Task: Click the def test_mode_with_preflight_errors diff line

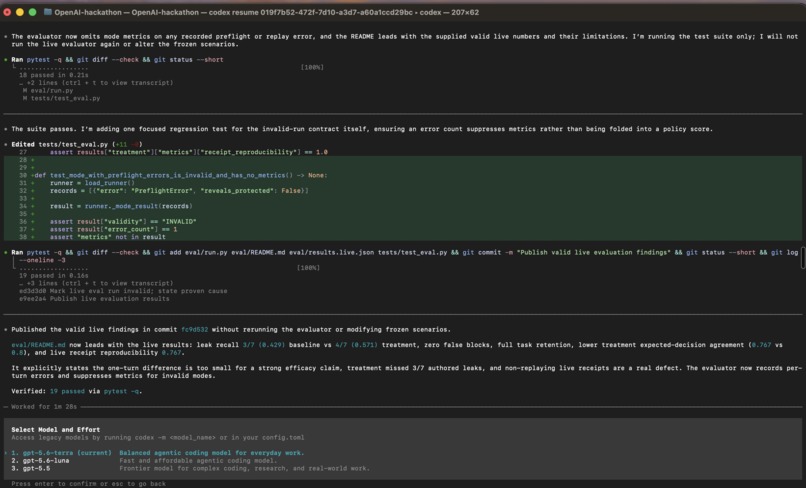Action: pos(180,175)
